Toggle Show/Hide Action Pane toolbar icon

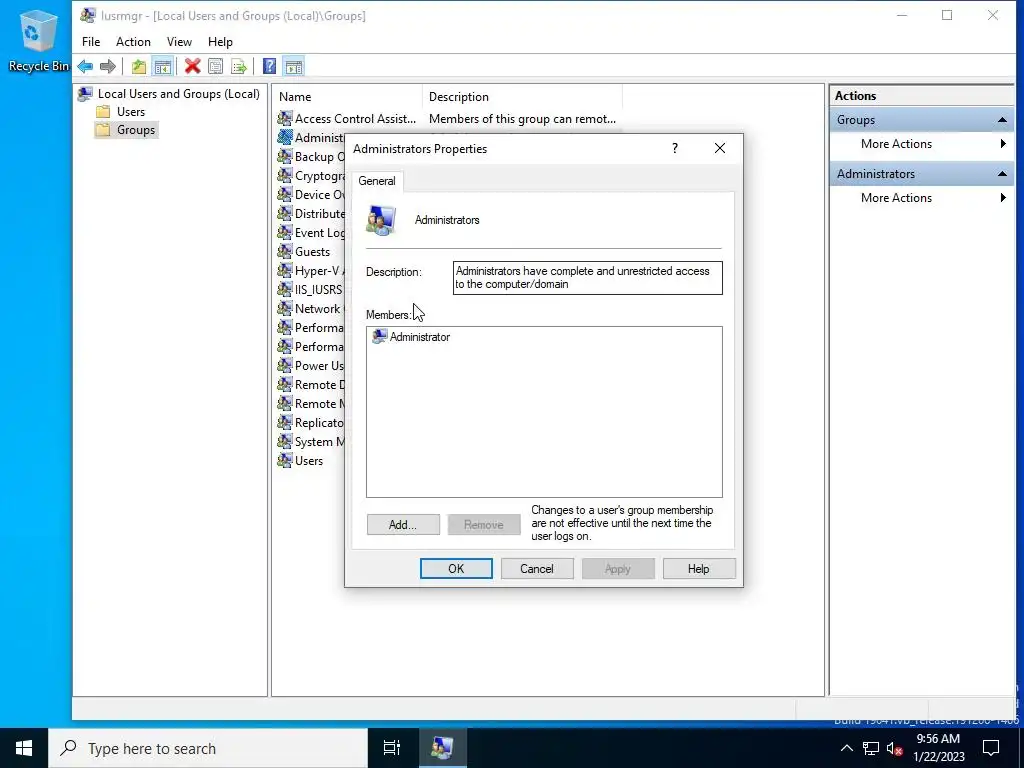click(x=294, y=66)
